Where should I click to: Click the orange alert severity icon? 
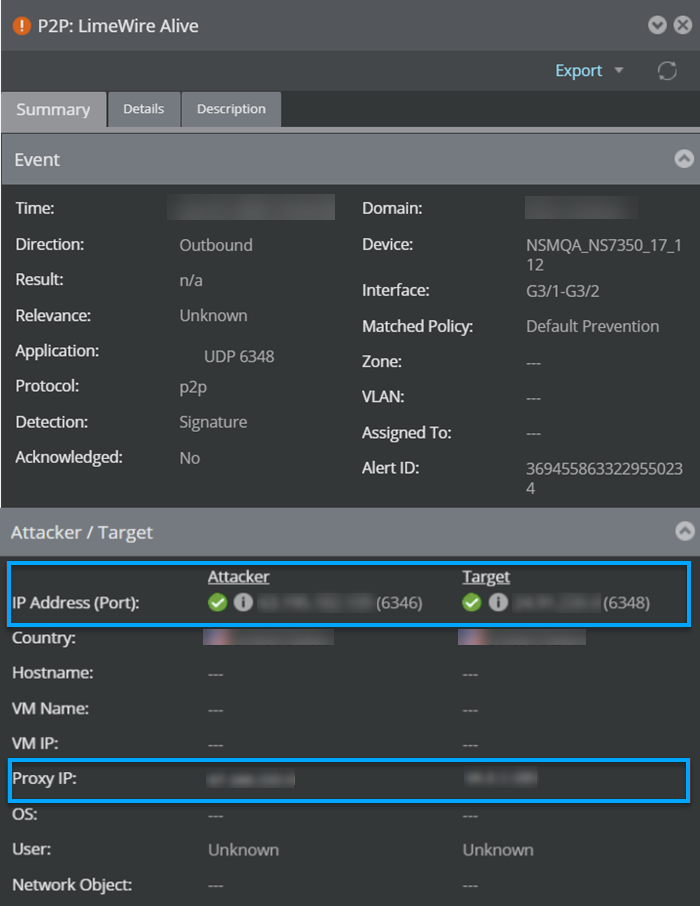pos(21,26)
